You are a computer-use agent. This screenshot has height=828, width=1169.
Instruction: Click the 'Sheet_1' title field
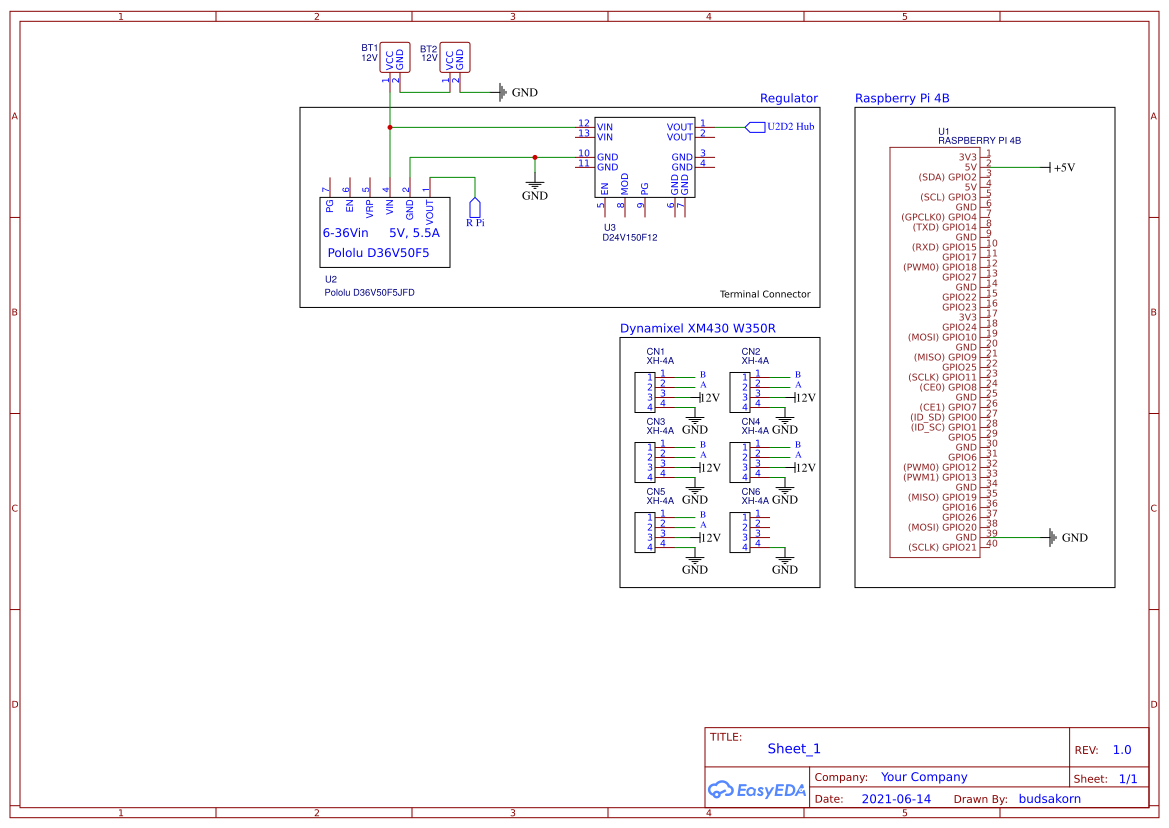pyautogui.click(x=794, y=749)
